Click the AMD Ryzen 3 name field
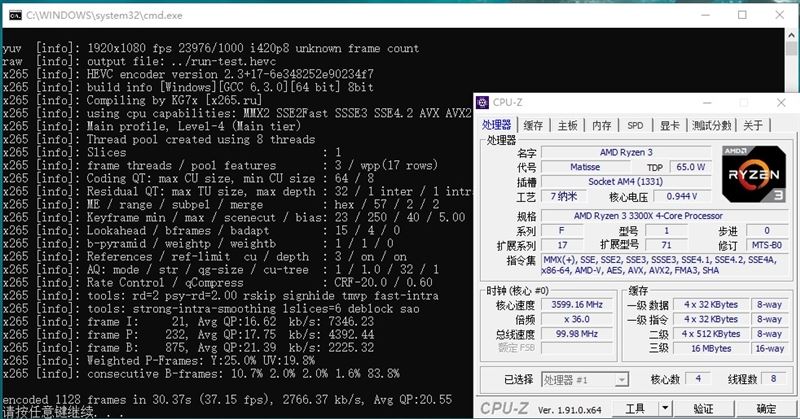Image resolution: width=800 pixels, height=419 pixels. [x=626, y=152]
